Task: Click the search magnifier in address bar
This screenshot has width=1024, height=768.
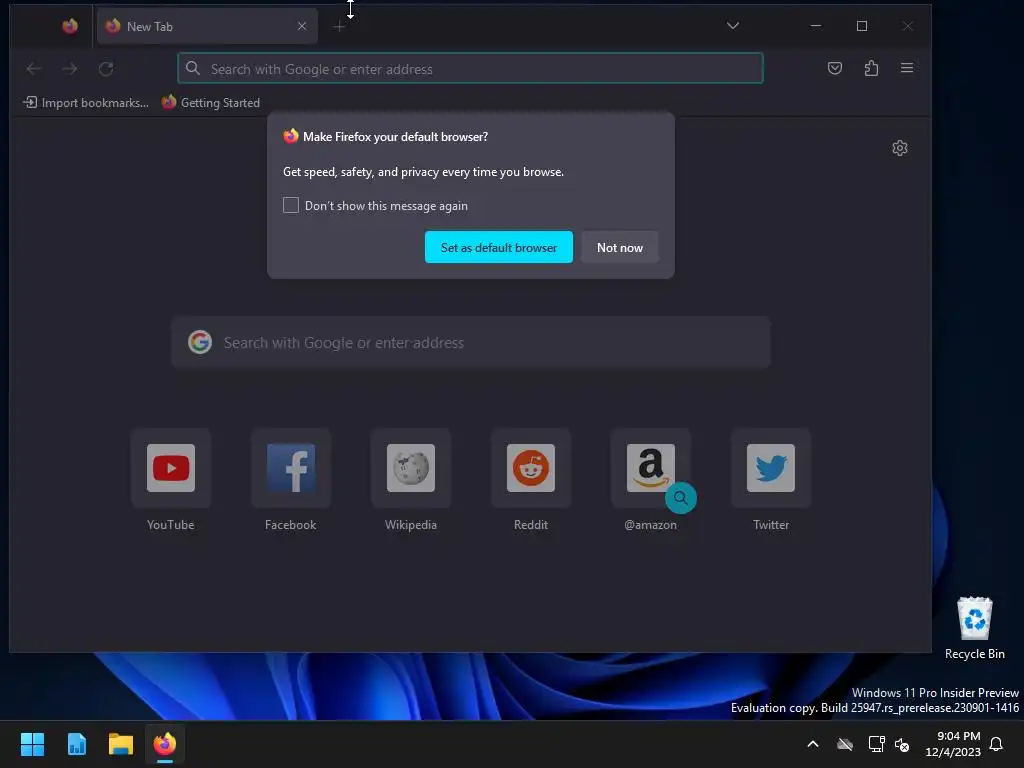Action: coord(193,68)
